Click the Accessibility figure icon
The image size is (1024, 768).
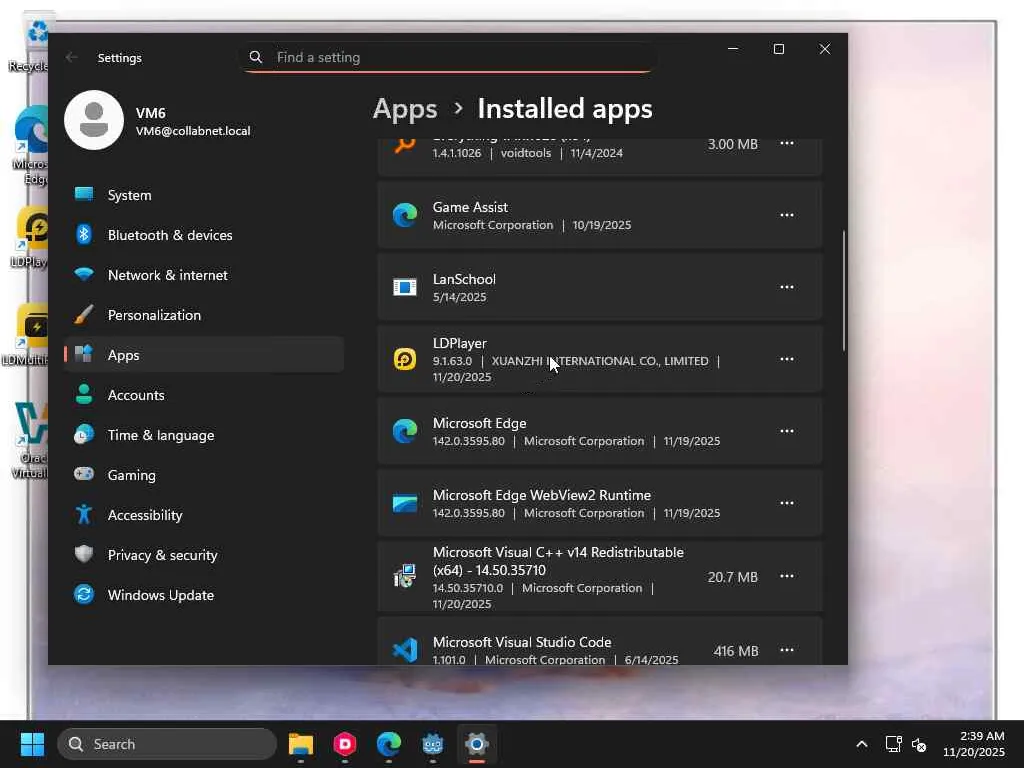[84, 515]
